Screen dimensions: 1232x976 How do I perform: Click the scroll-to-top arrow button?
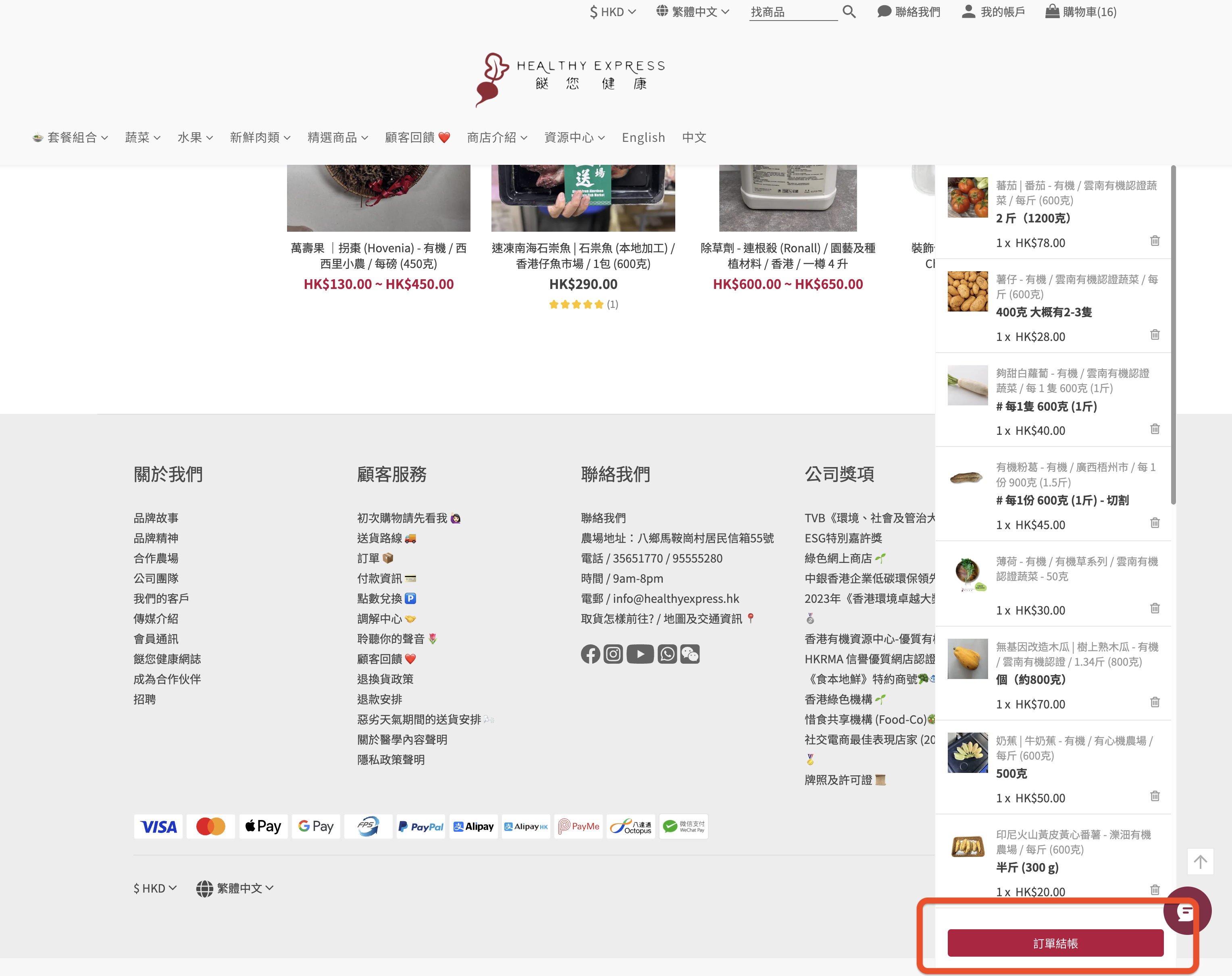point(1200,861)
